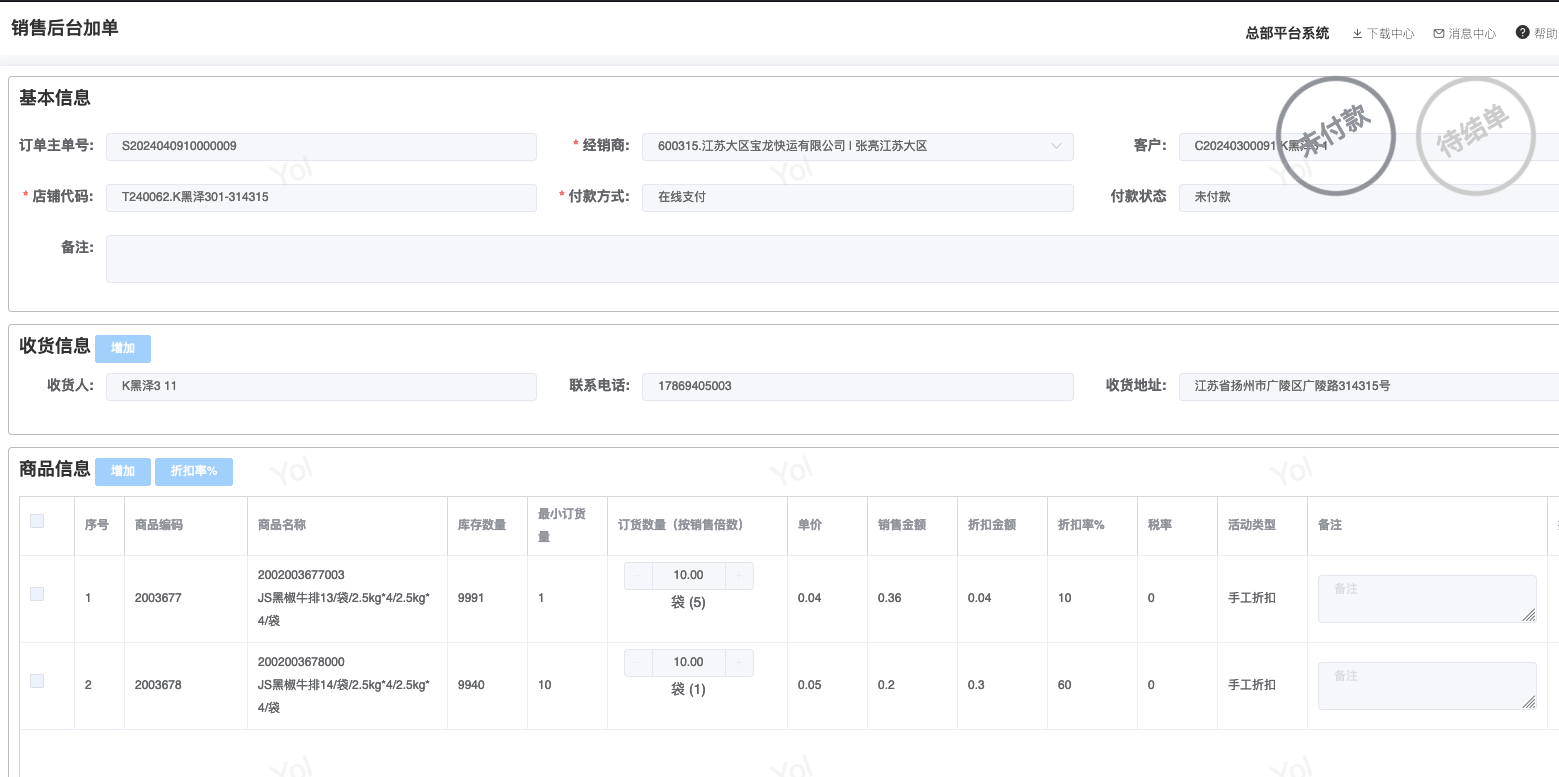Check the row 1 product 2003677 checkbox
This screenshot has width=1559, height=777.
tap(37, 594)
